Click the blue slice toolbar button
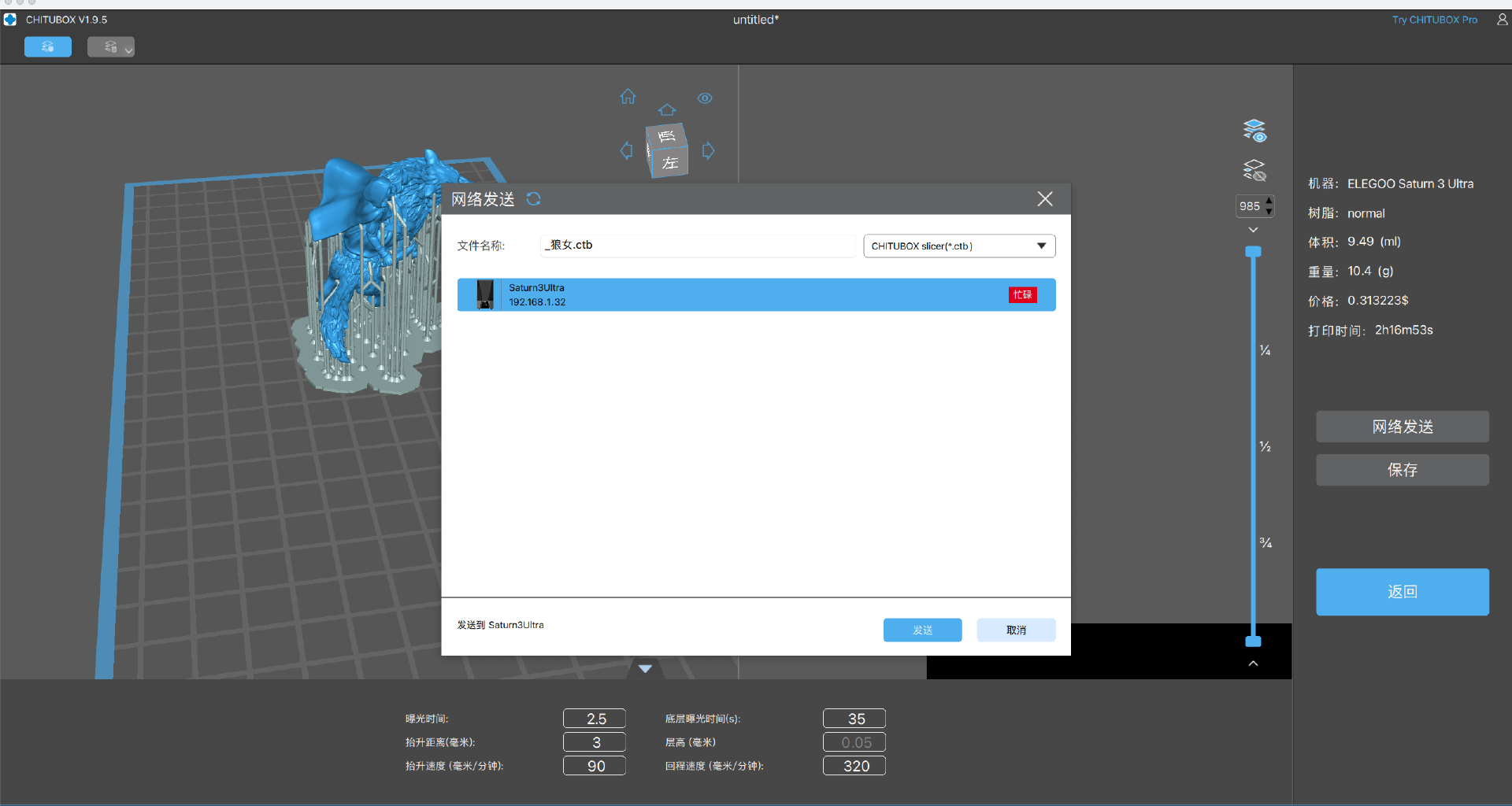Image resolution: width=1512 pixels, height=806 pixels. 48,47
